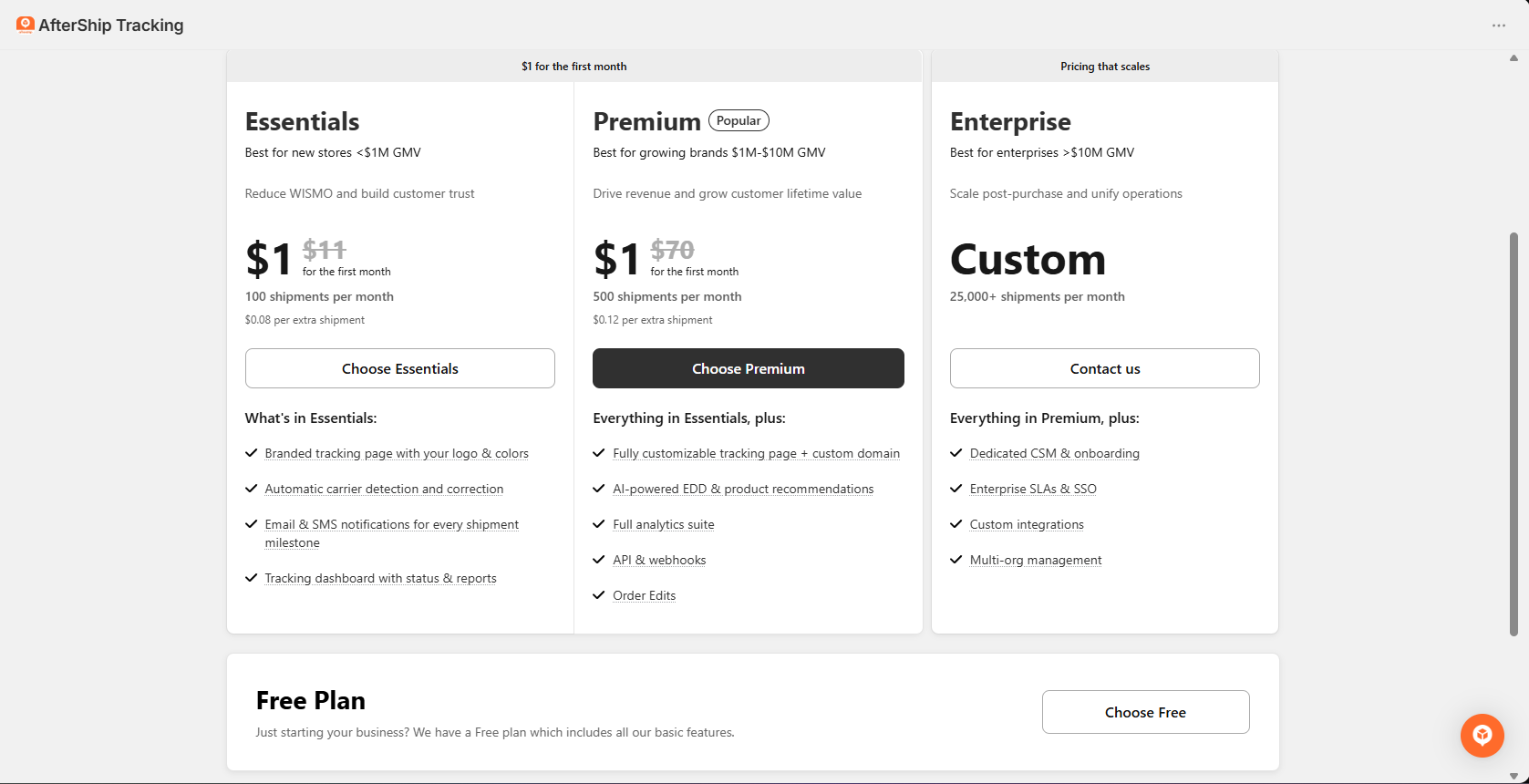Click 'What's in Essentials:' heading
The image size is (1529, 784).
coord(311,418)
